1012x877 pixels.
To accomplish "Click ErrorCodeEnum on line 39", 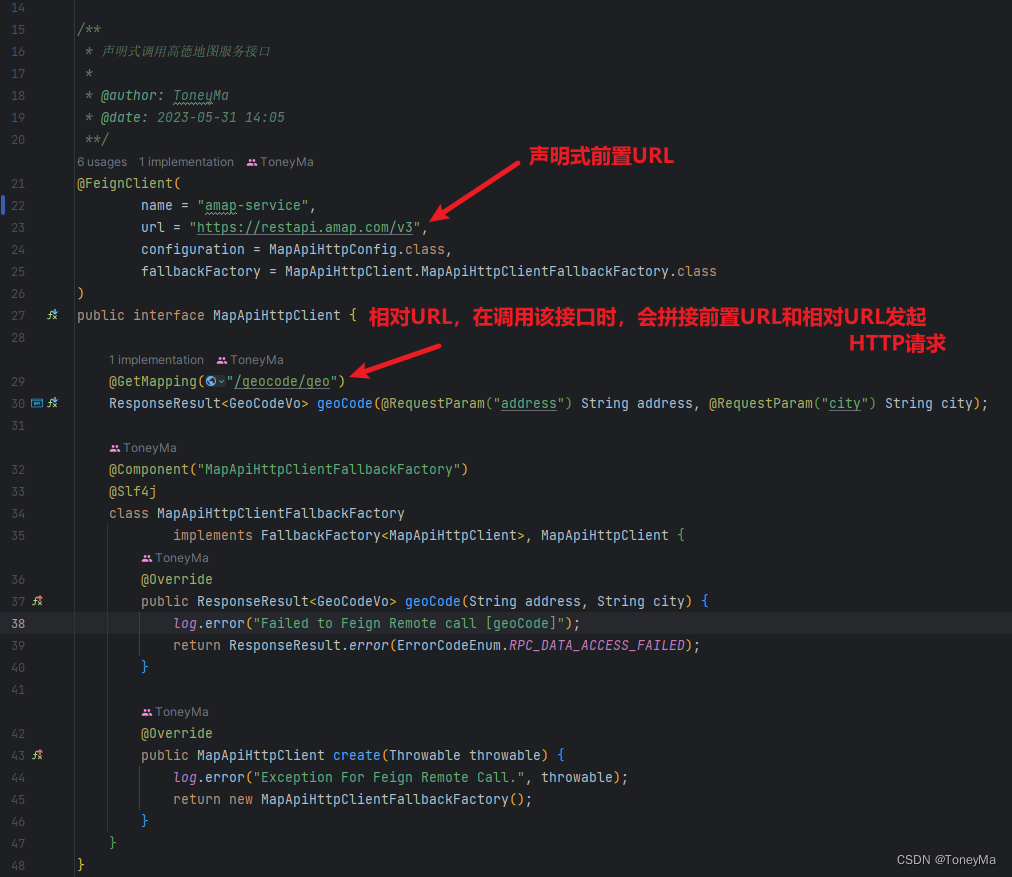I will point(449,645).
